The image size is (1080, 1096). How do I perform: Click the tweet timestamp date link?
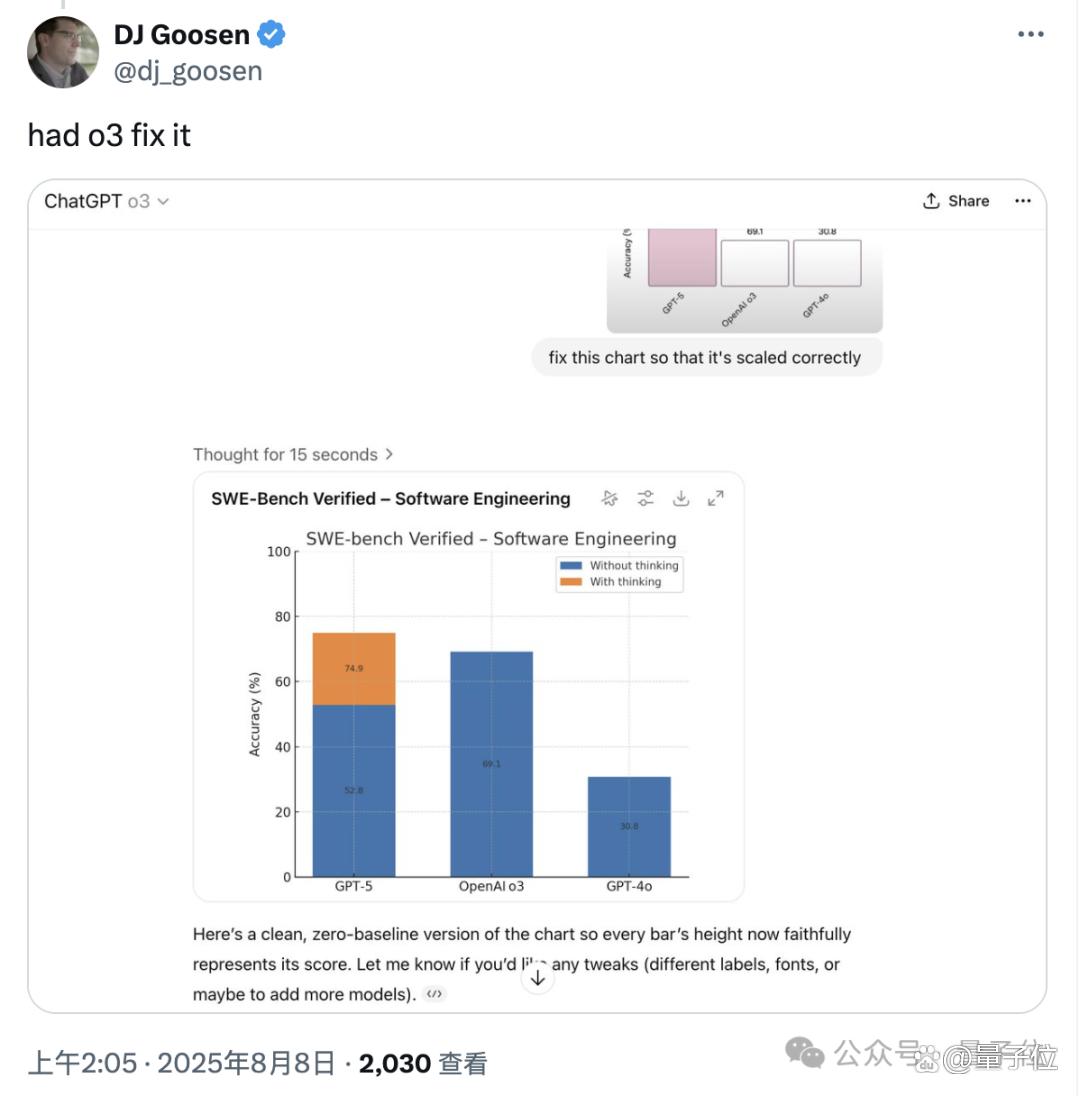click(181, 1064)
